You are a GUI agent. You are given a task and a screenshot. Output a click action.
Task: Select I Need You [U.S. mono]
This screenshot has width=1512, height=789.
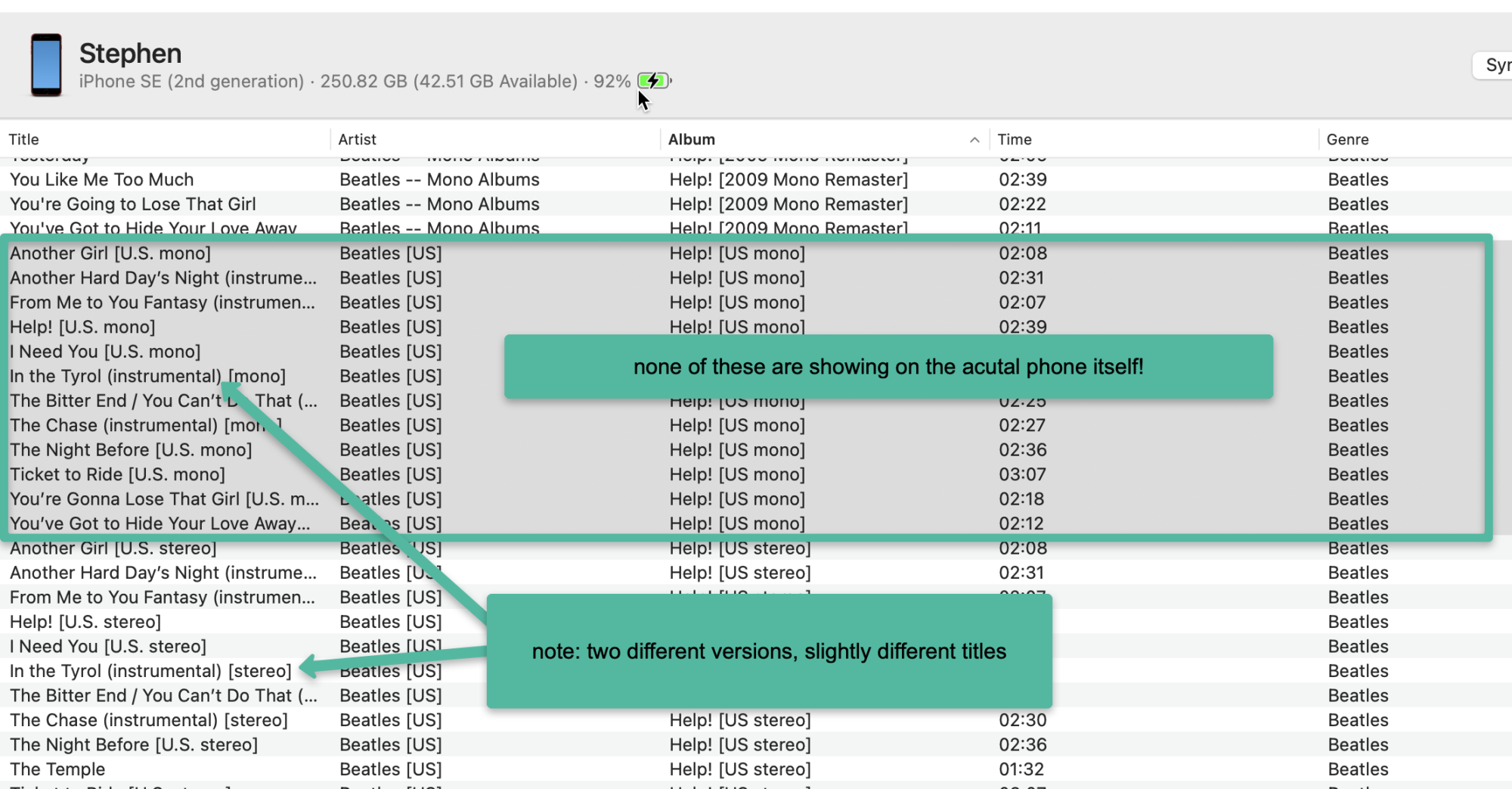pos(105,352)
